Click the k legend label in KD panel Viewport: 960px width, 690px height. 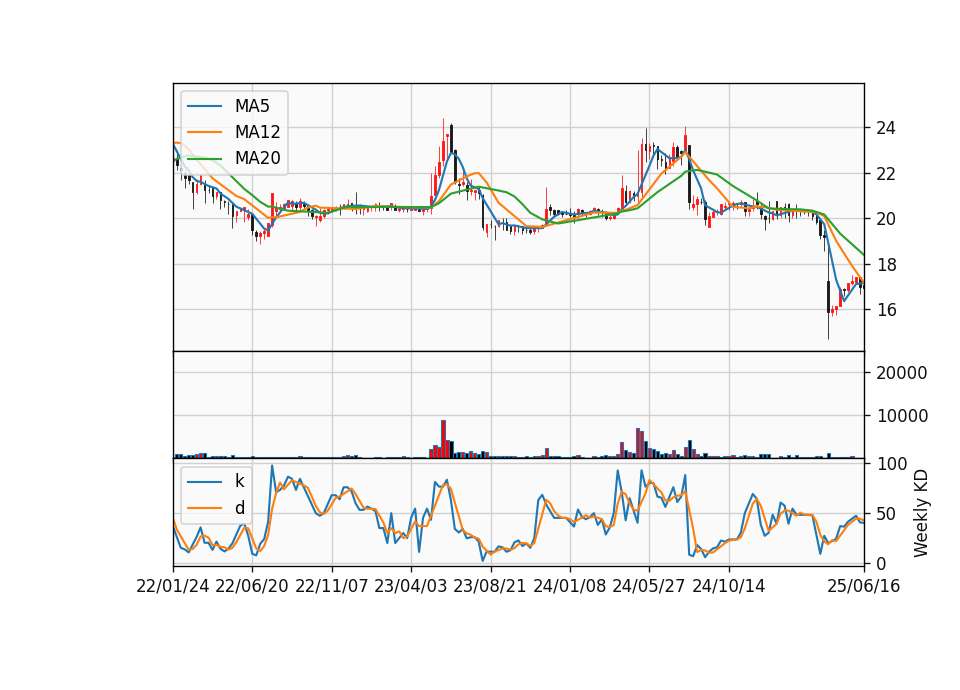239,481
